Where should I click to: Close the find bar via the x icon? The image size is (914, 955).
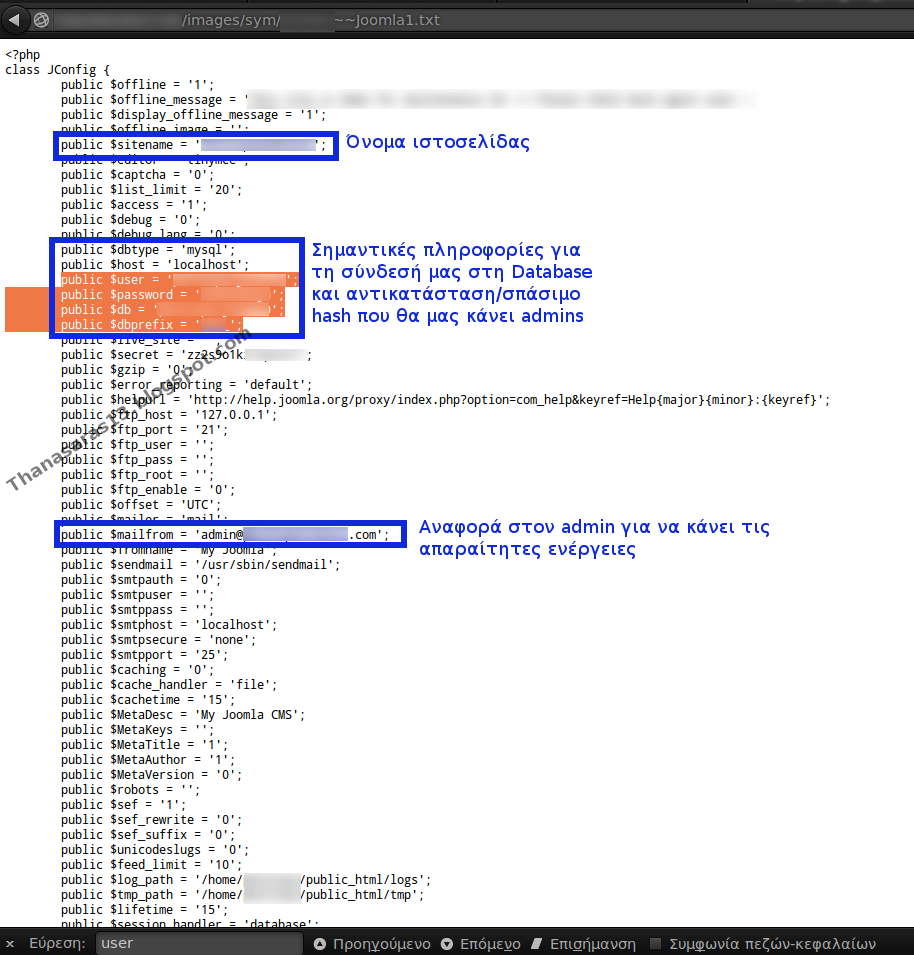coord(10,943)
